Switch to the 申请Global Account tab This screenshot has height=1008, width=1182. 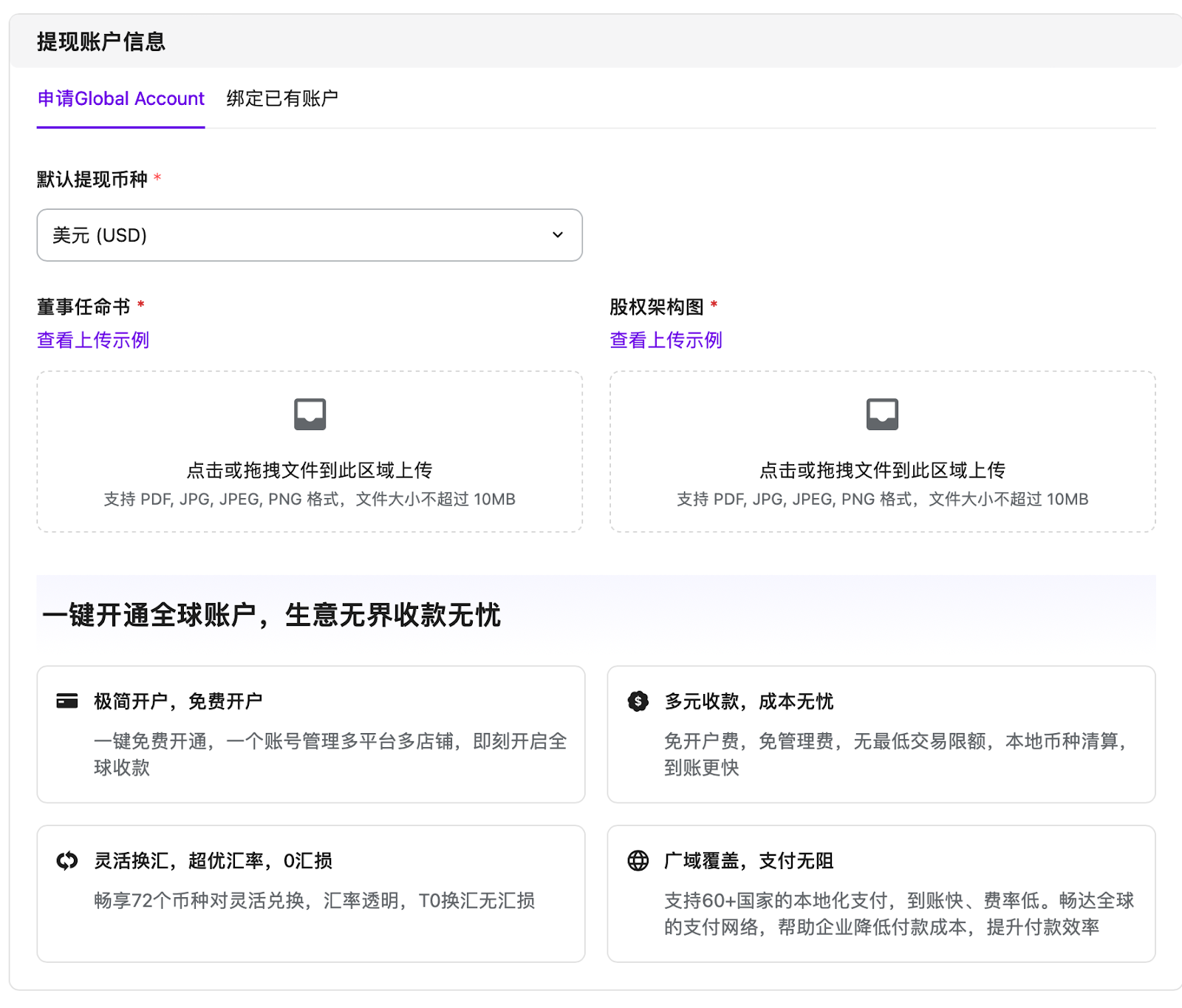tap(120, 98)
